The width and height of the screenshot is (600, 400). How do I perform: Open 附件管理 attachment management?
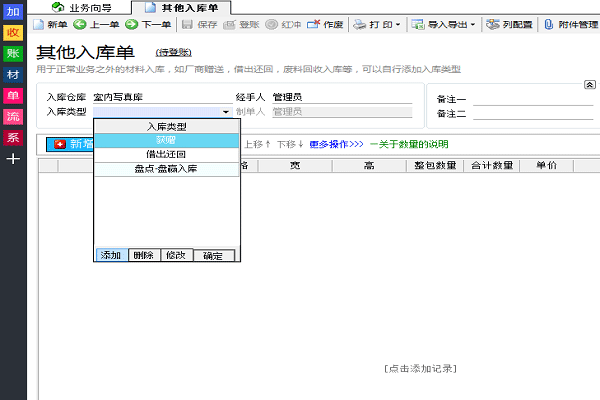pos(571,24)
